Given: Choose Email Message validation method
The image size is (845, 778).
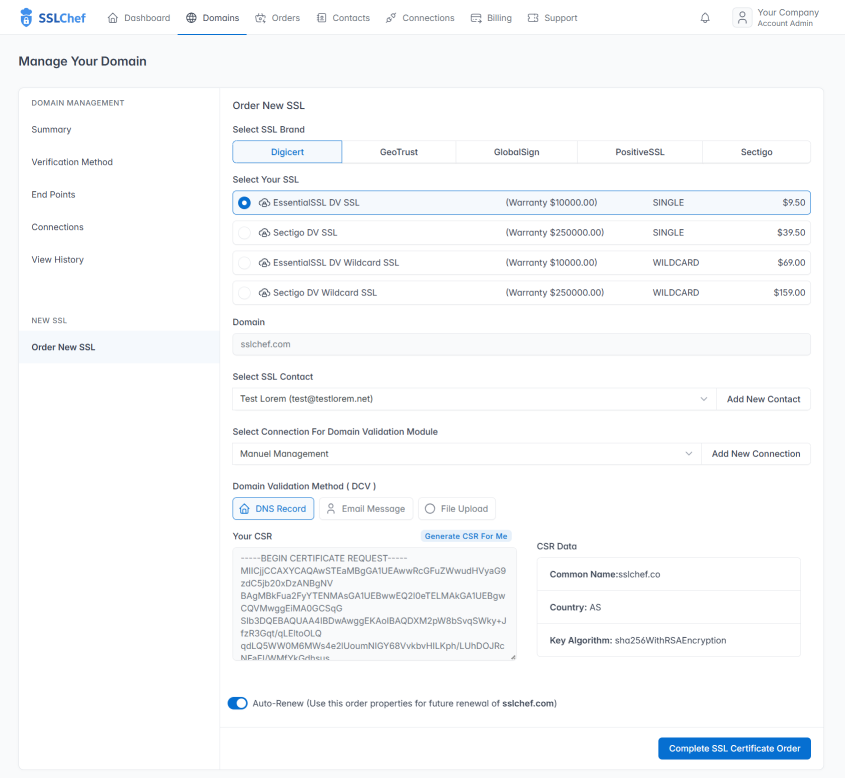Looking at the screenshot, I should pyautogui.click(x=366, y=509).
